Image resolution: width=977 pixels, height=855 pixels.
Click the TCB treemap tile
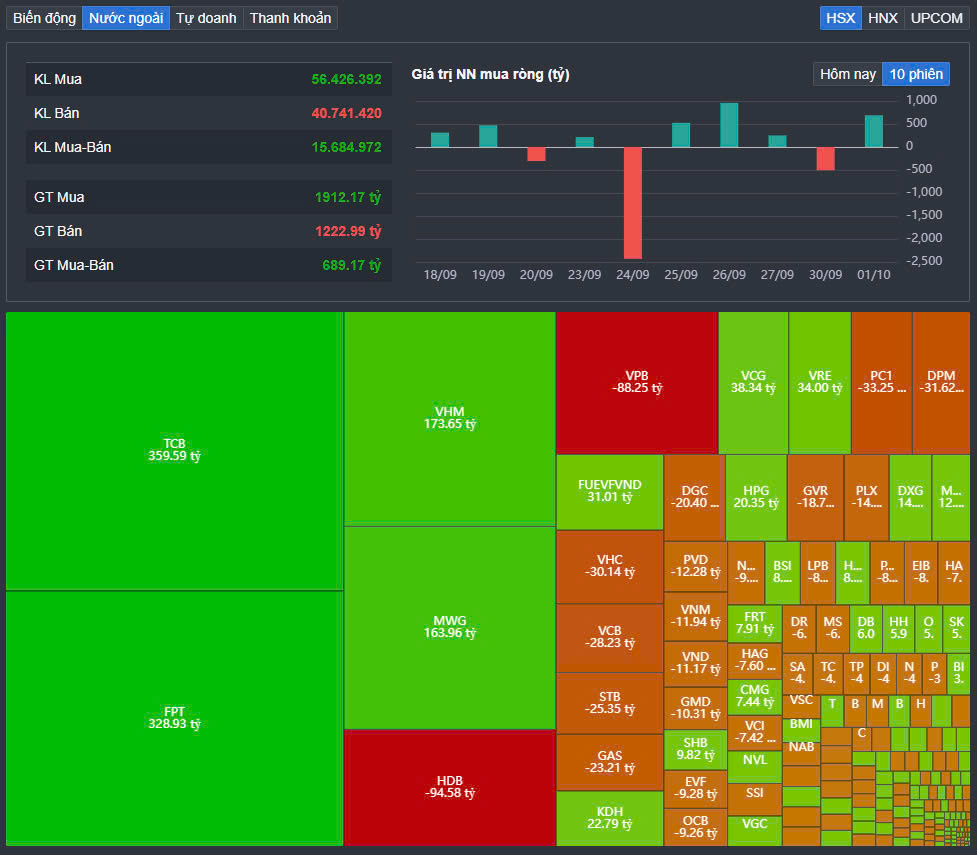(174, 451)
